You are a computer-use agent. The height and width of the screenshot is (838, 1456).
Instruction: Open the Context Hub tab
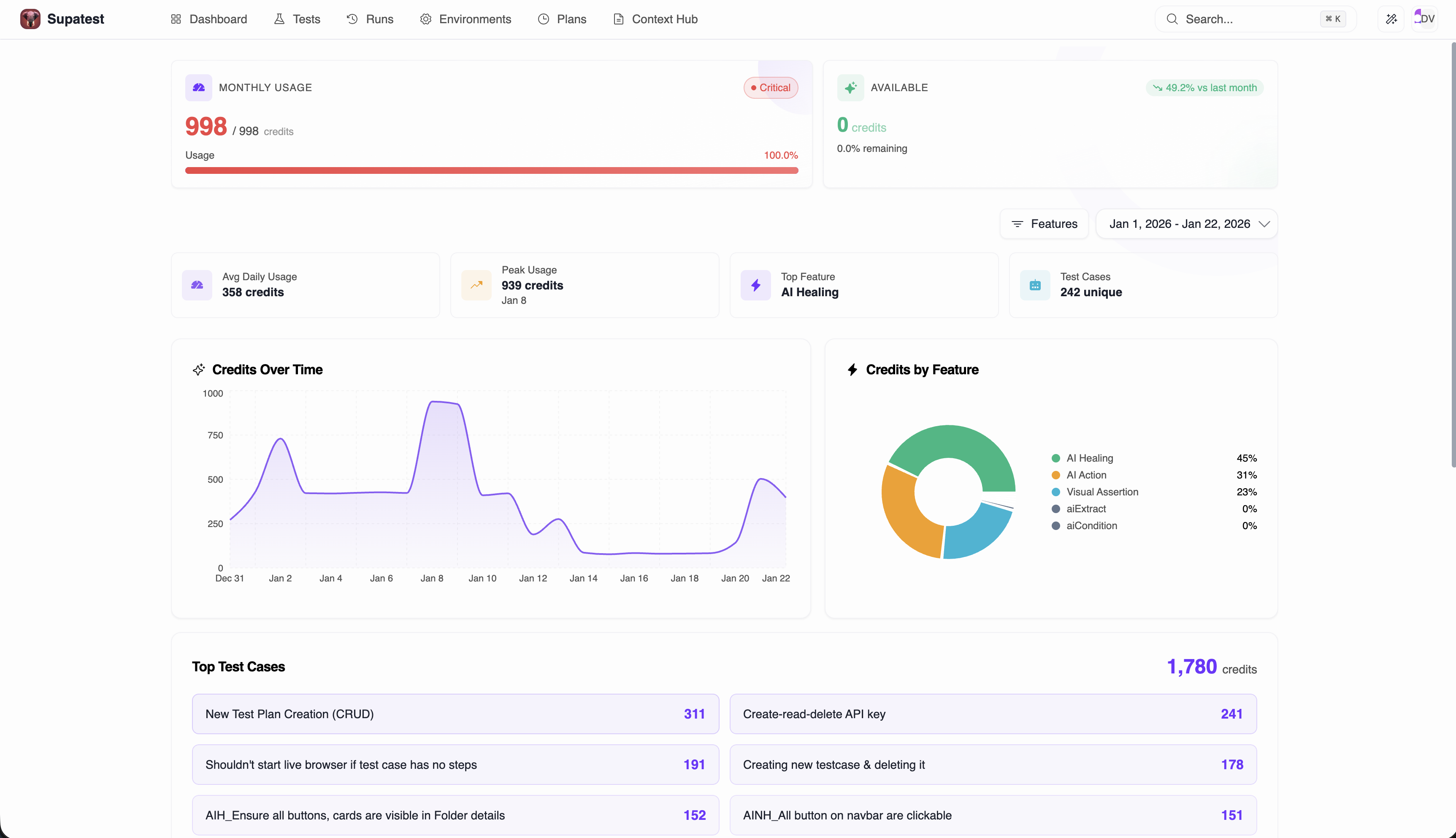pyautogui.click(x=655, y=19)
